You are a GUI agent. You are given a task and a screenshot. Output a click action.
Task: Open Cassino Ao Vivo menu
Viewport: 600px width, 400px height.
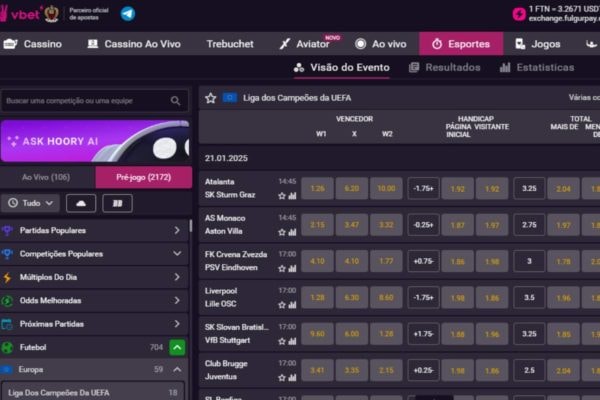[x=134, y=44]
